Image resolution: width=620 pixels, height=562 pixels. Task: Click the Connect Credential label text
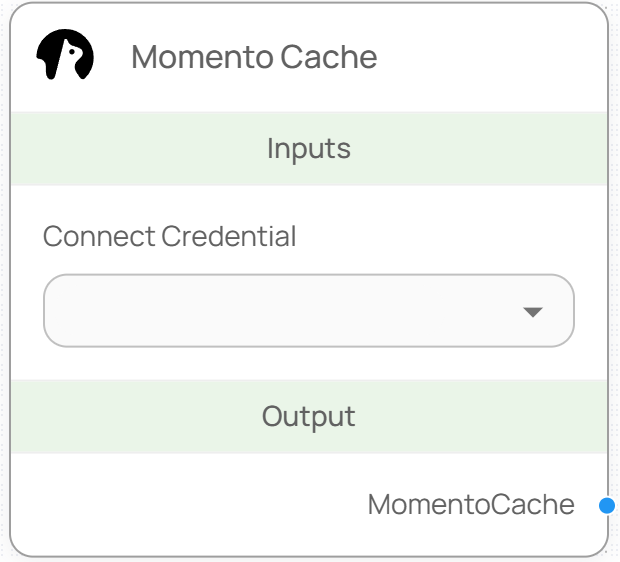tap(169, 237)
